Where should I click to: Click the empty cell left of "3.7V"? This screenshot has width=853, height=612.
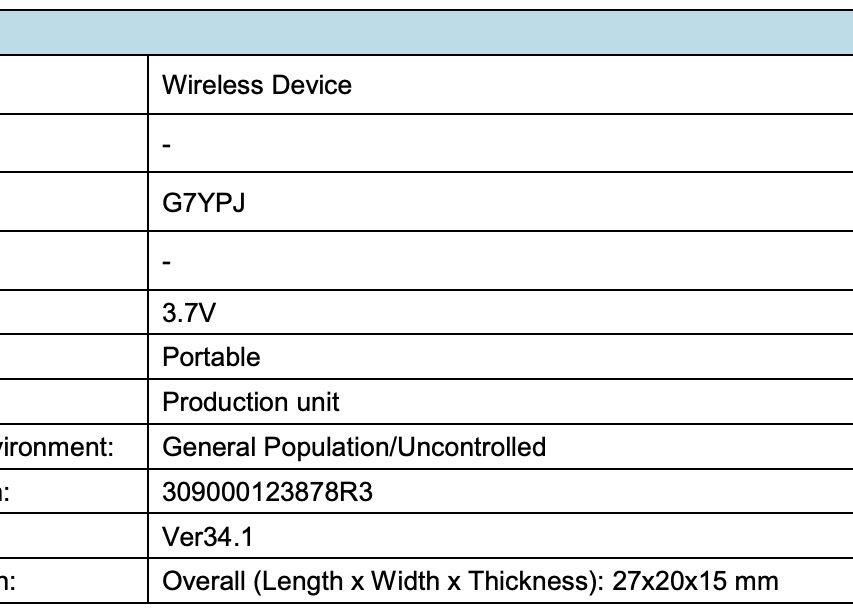pos(70,314)
